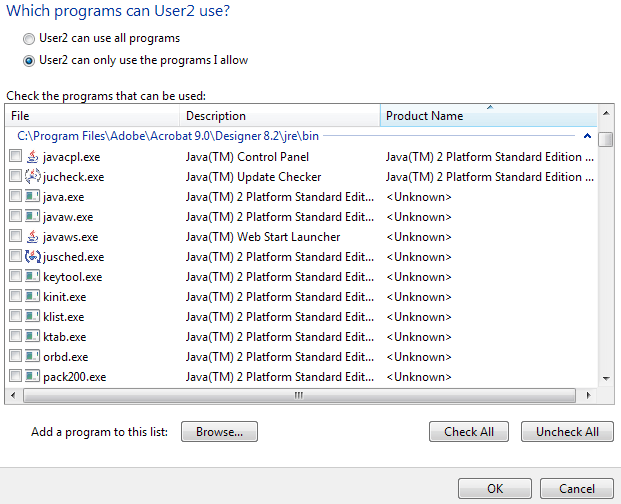621x504 pixels.
Task: Select the jusched.exe file name
Action: 74,257
